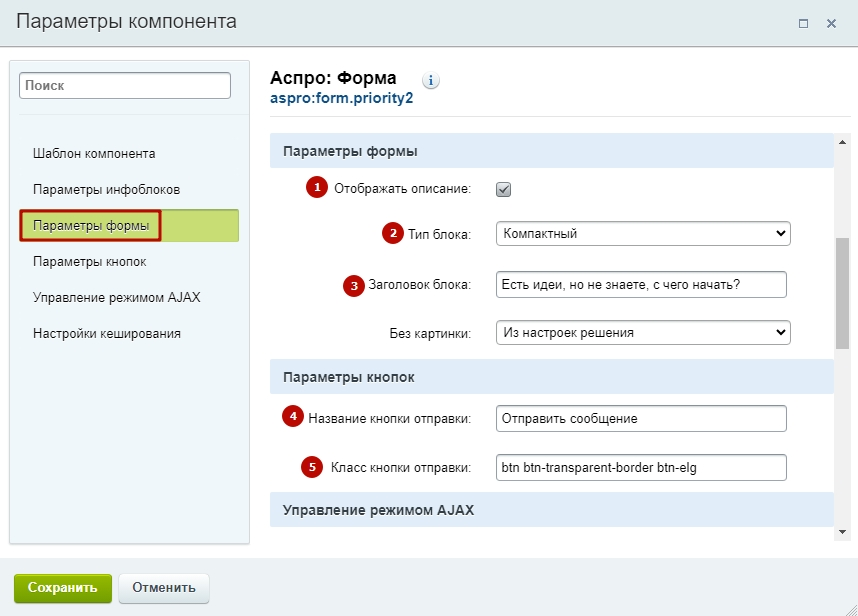The image size is (858, 616).
Task: Click the Сохранить button
Action: (63, 588)
